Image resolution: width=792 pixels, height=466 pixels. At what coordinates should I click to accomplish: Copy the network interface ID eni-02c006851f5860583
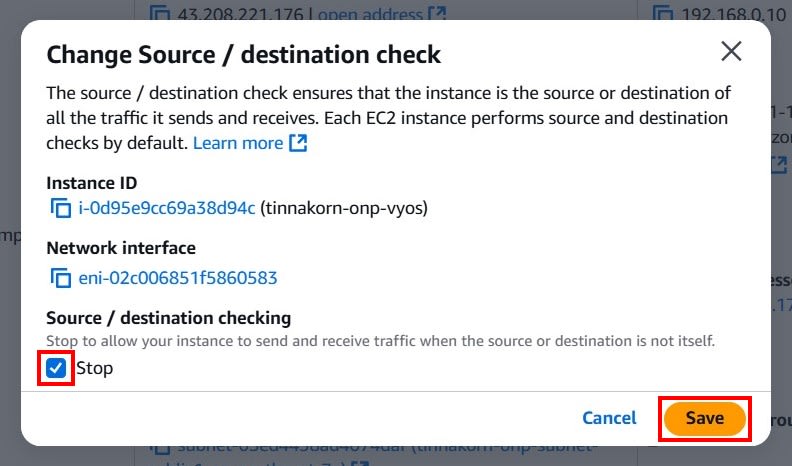(61, 278)
